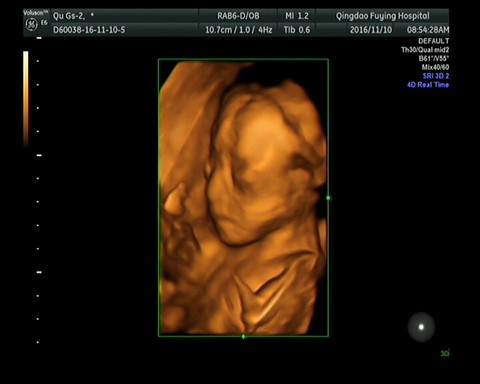Grab the green handle on render box right edge
This screenshot has height=384, width=480.
click(328, 198)
